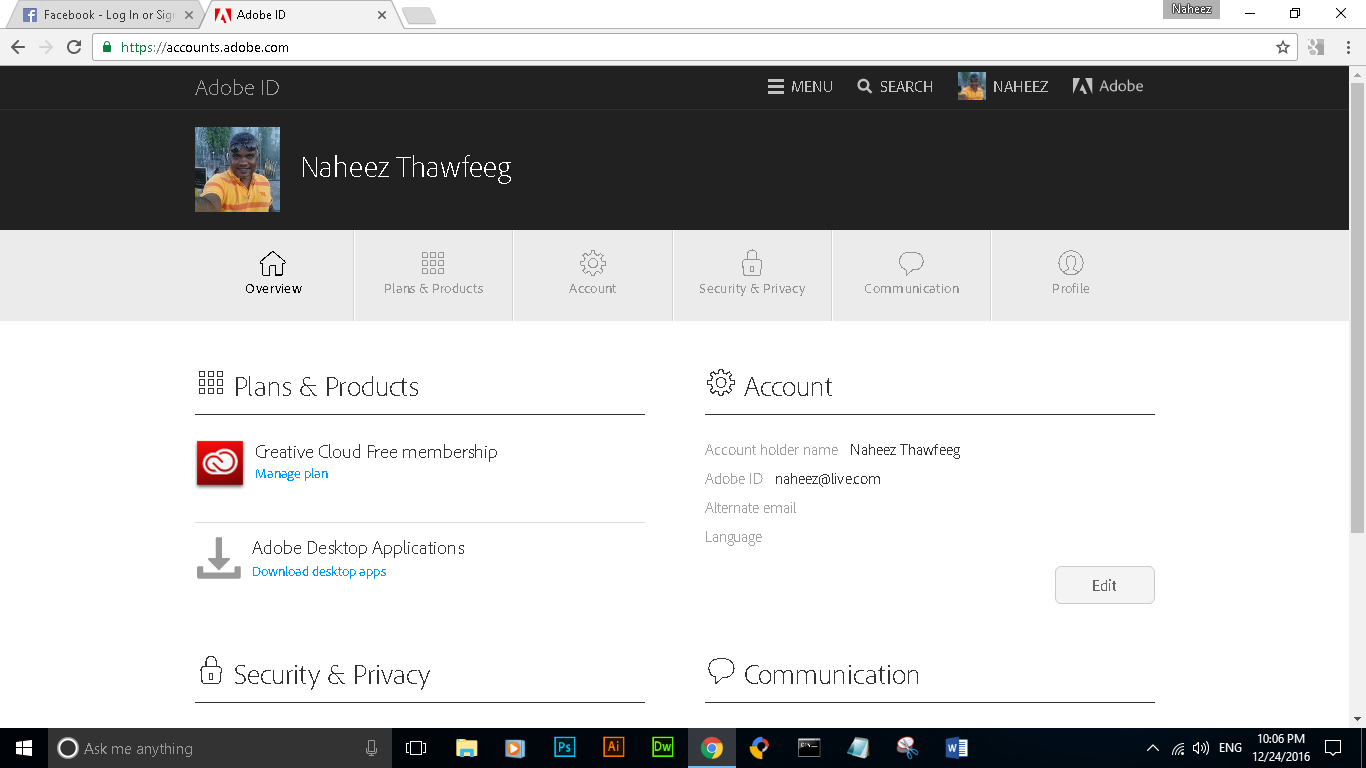
Task: Close the Adobe ID browser tab
Action: coord(382,15)
